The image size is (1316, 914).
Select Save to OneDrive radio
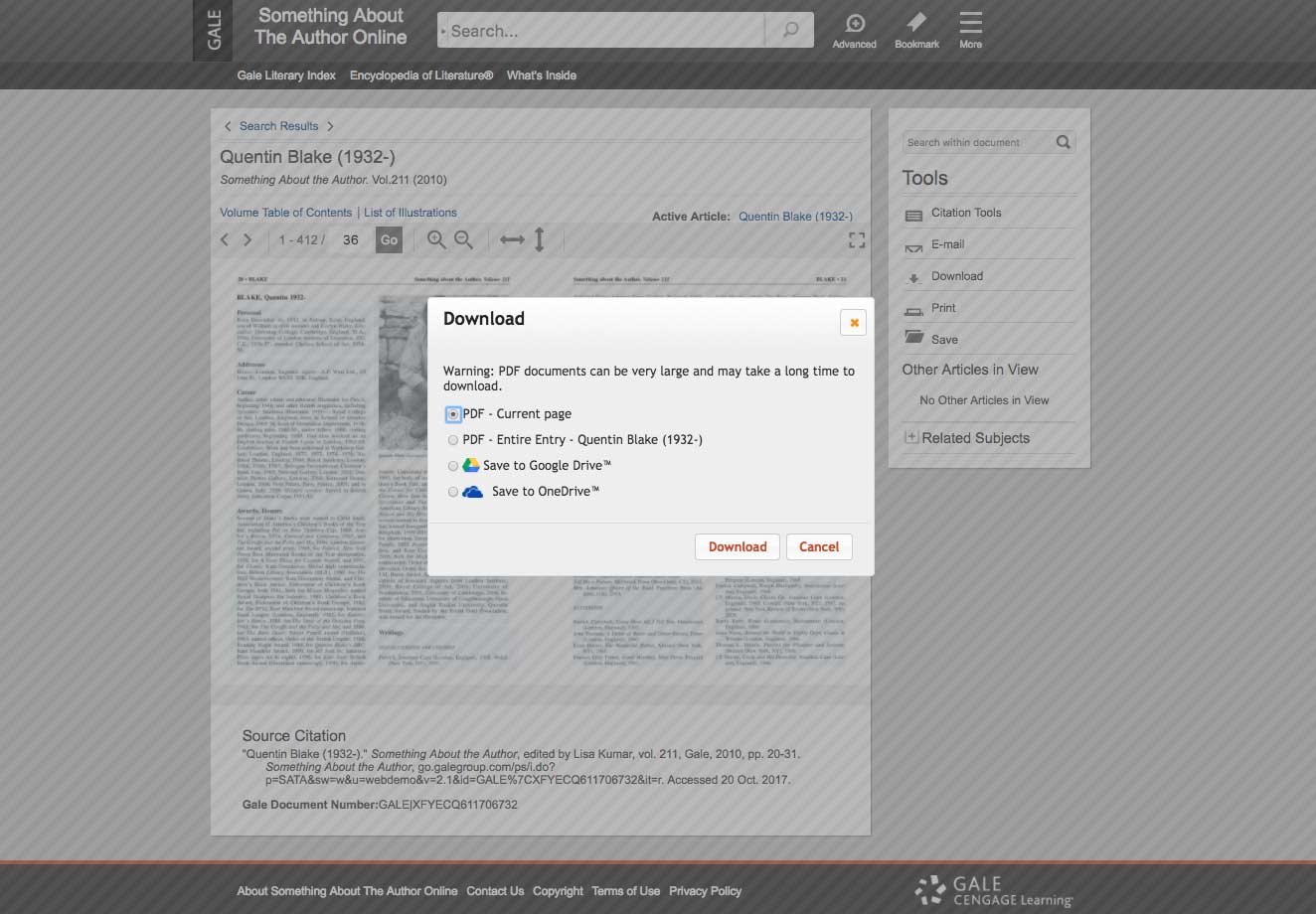pyautogui.click(x=453, y=492)
